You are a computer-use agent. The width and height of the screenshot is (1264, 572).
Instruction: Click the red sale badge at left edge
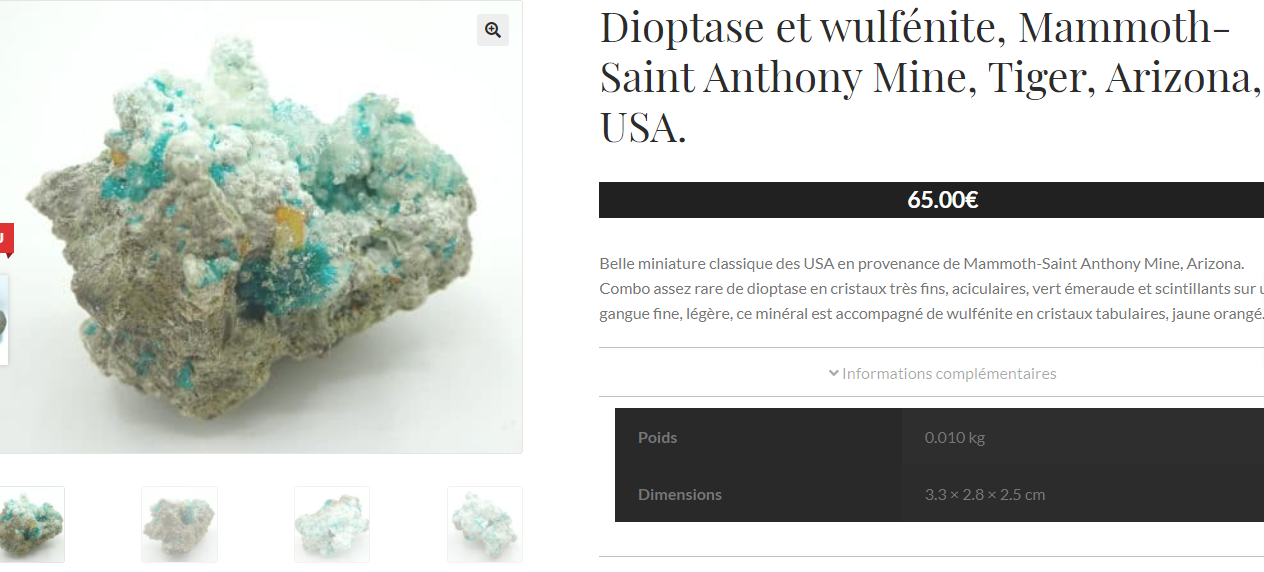6,238
